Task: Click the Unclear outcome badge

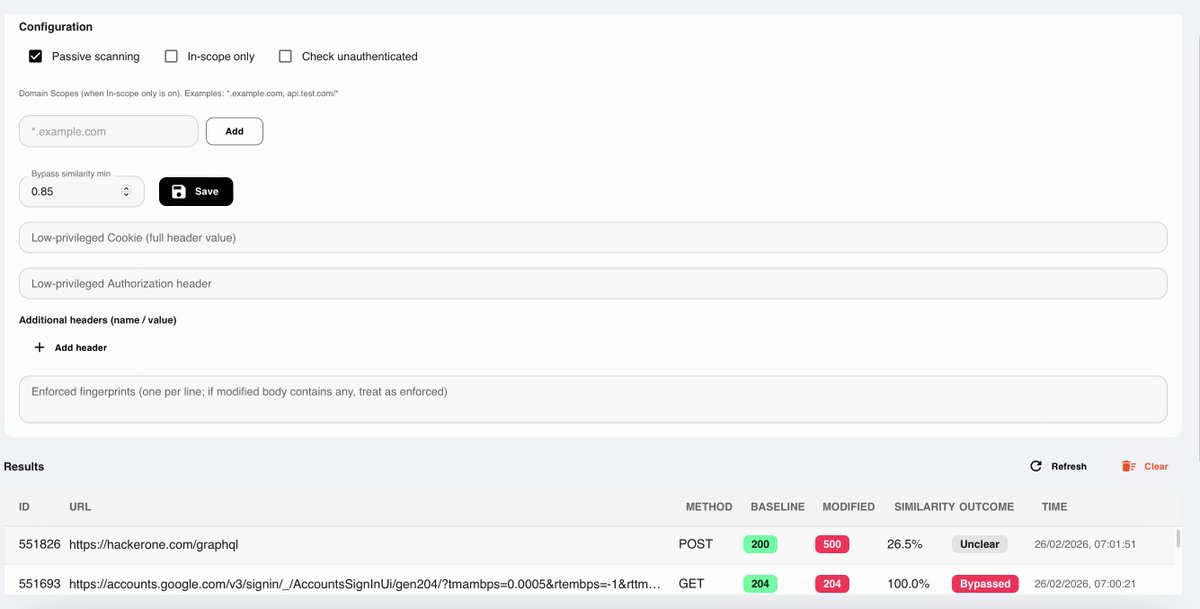Action: pos(980,544)
